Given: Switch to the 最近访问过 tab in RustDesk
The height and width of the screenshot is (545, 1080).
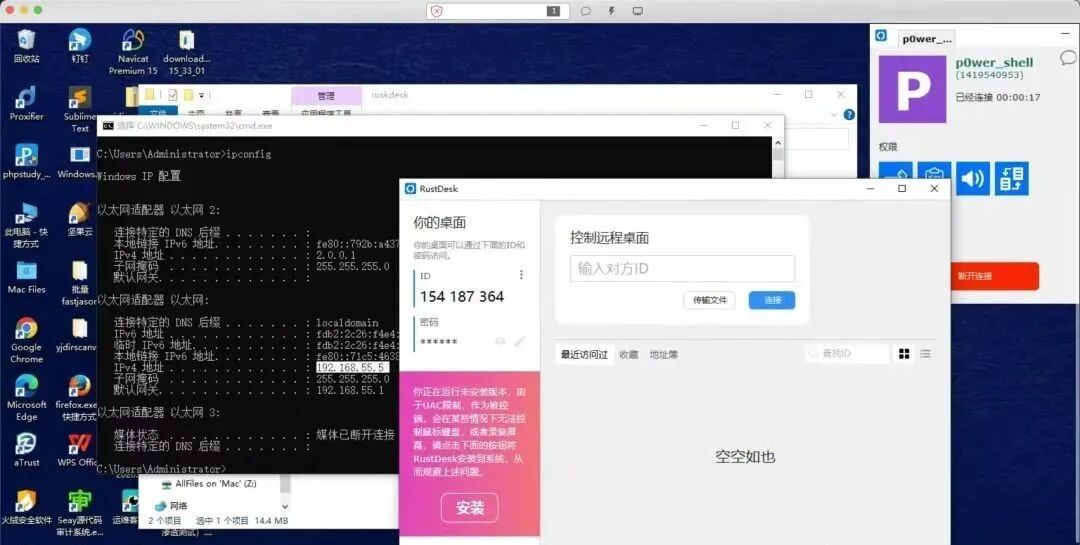Looking at the screenshot, I should (x=584, y=354).
